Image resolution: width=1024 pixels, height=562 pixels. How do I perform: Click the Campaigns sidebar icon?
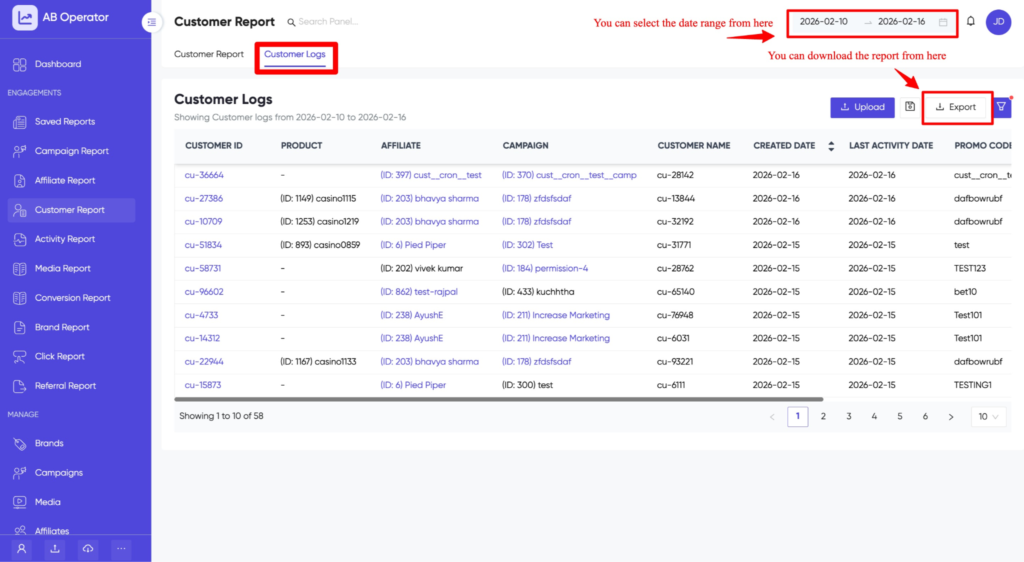click(x=20, y=473)
